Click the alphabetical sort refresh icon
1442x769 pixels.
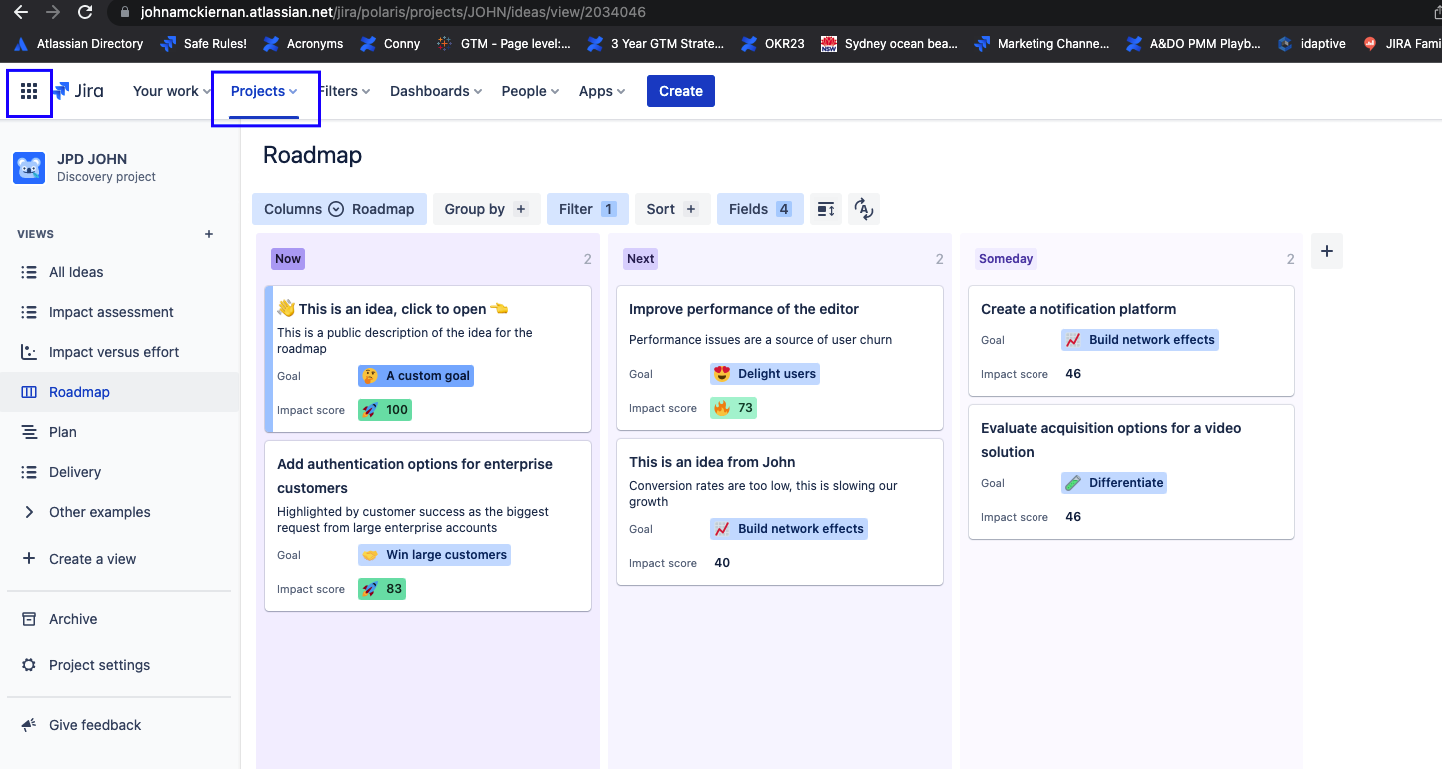pyautogui.click(x=863, y=209)
